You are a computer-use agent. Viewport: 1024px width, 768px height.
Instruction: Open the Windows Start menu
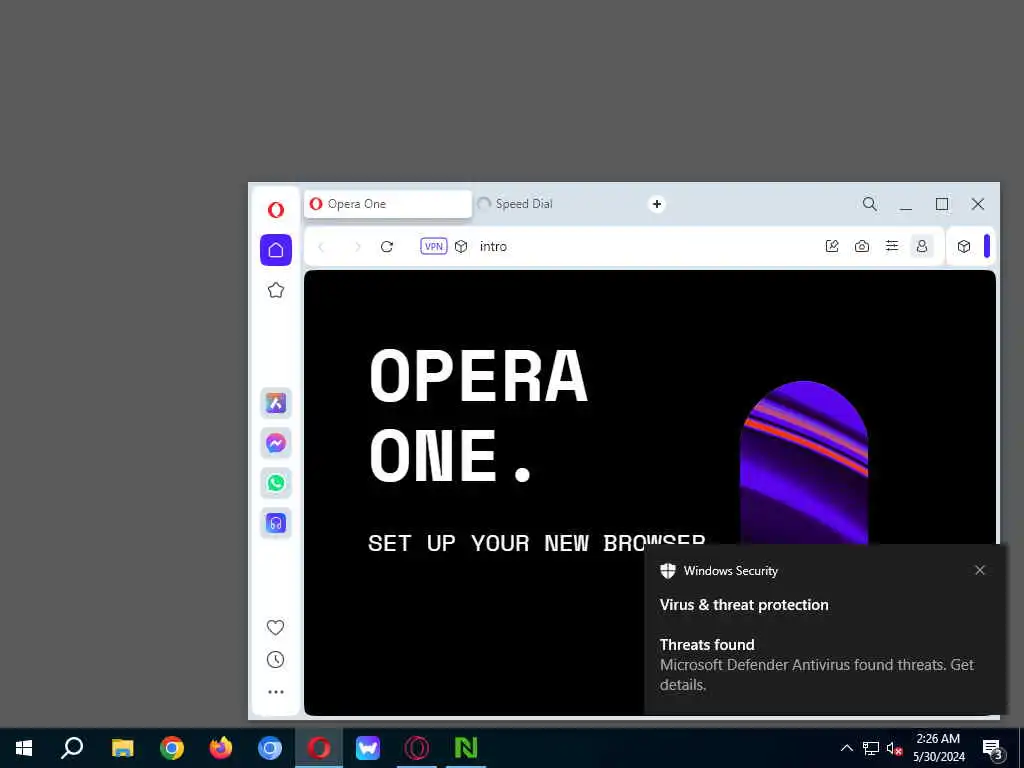pos(24,748)
